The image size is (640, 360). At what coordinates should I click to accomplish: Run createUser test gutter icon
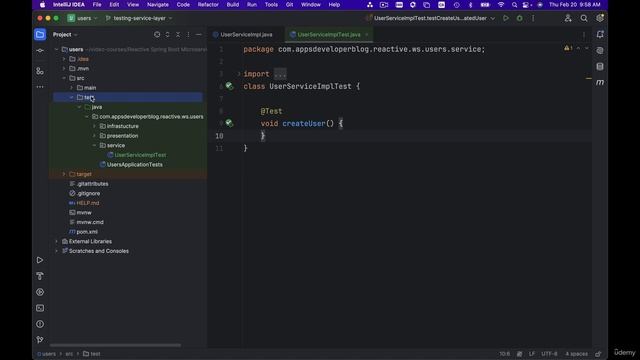[x=229, y=123]
